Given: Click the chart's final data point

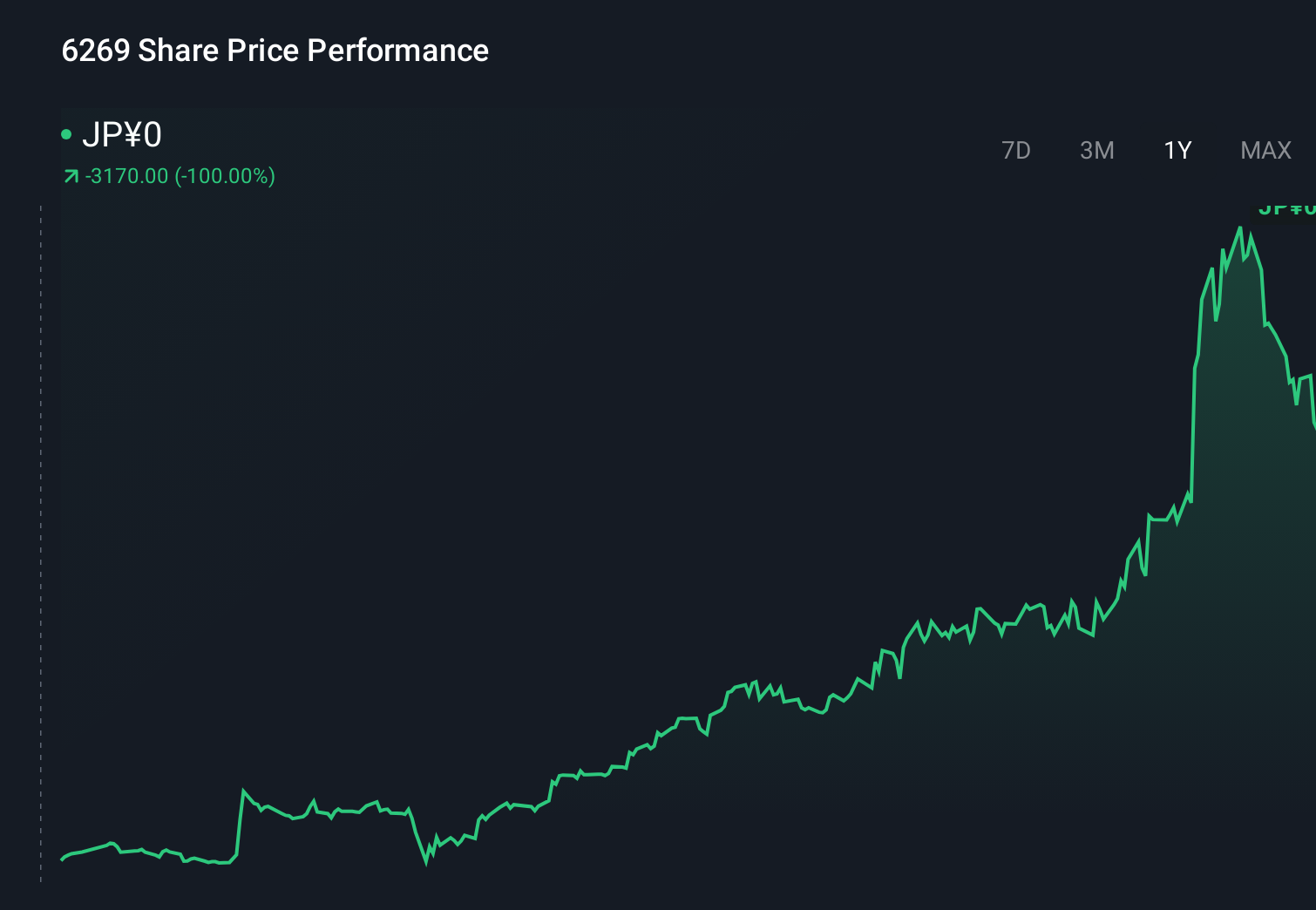Looking at the screenshot, I should pos(1313,427).
